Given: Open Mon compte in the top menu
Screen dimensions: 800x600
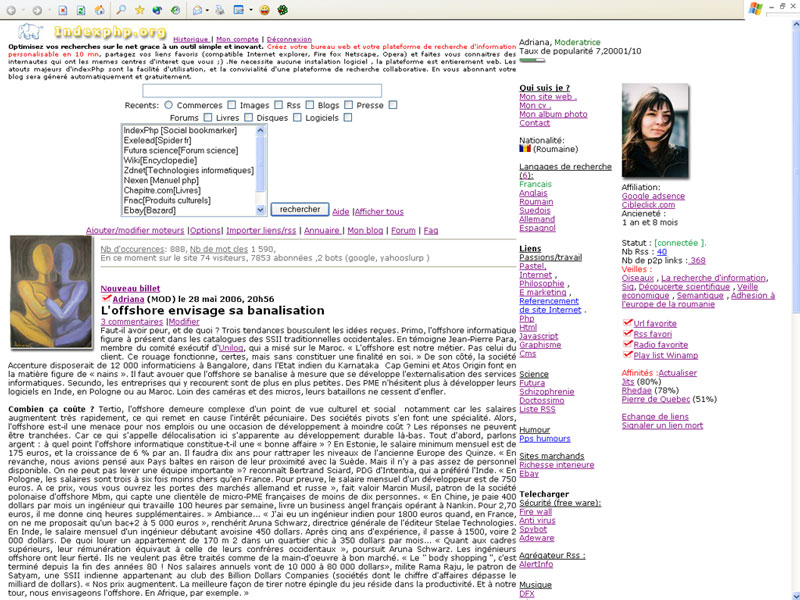Looking at the screenshot, I should pos(237,39).
